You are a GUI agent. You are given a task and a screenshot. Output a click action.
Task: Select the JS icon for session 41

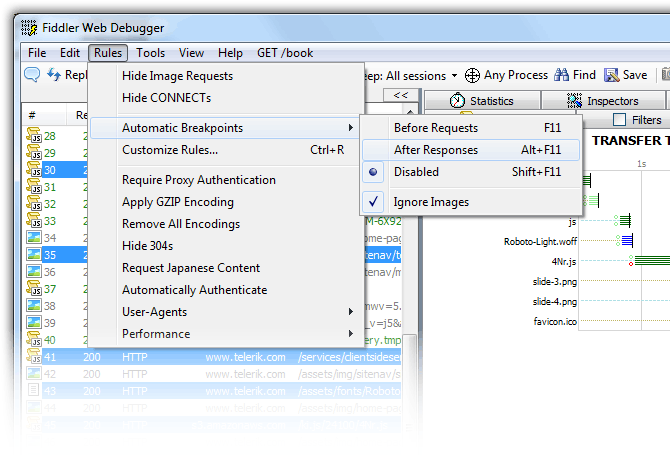(34, 356)
